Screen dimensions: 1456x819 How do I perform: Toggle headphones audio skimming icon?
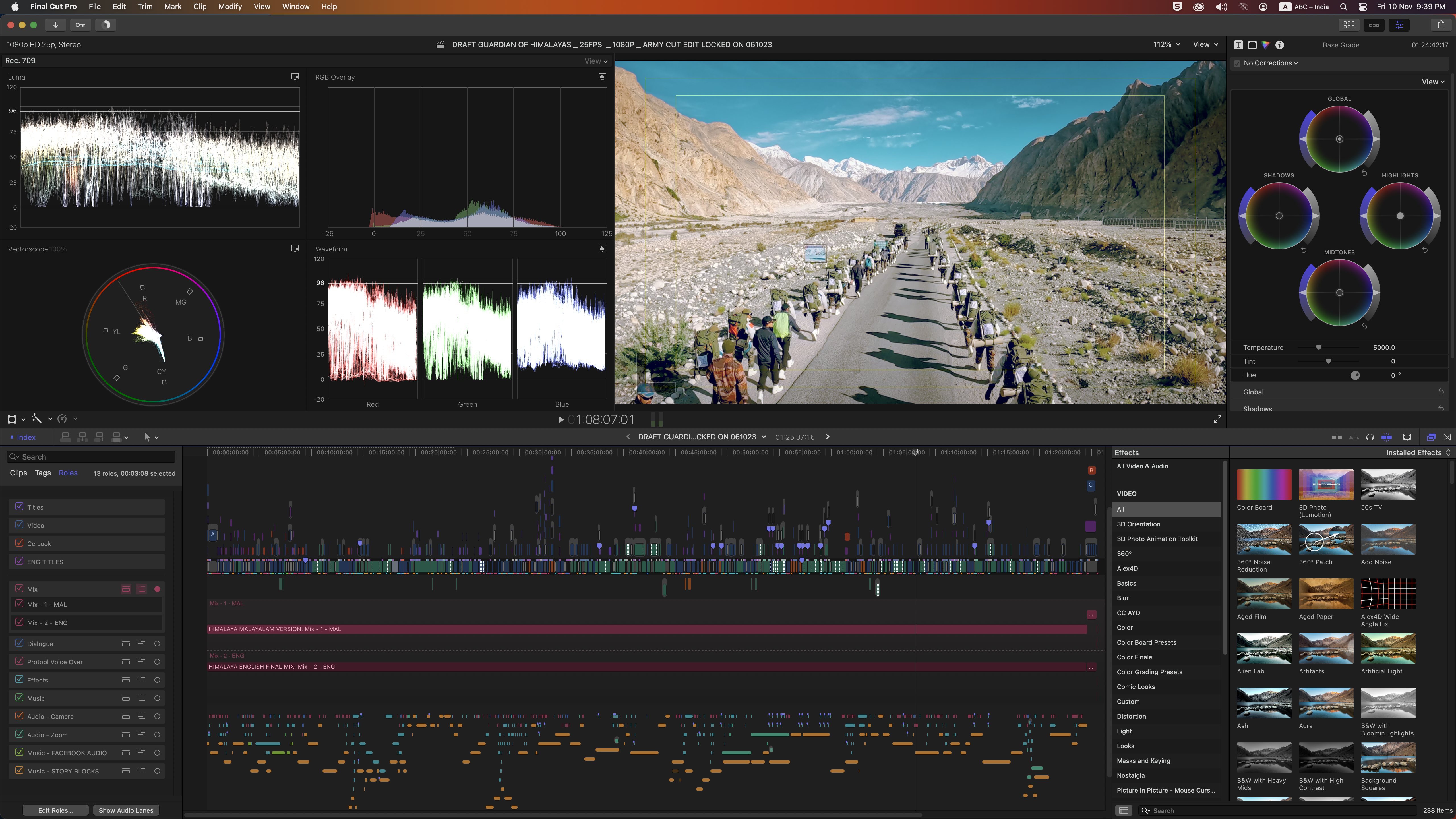(1370, 437)
